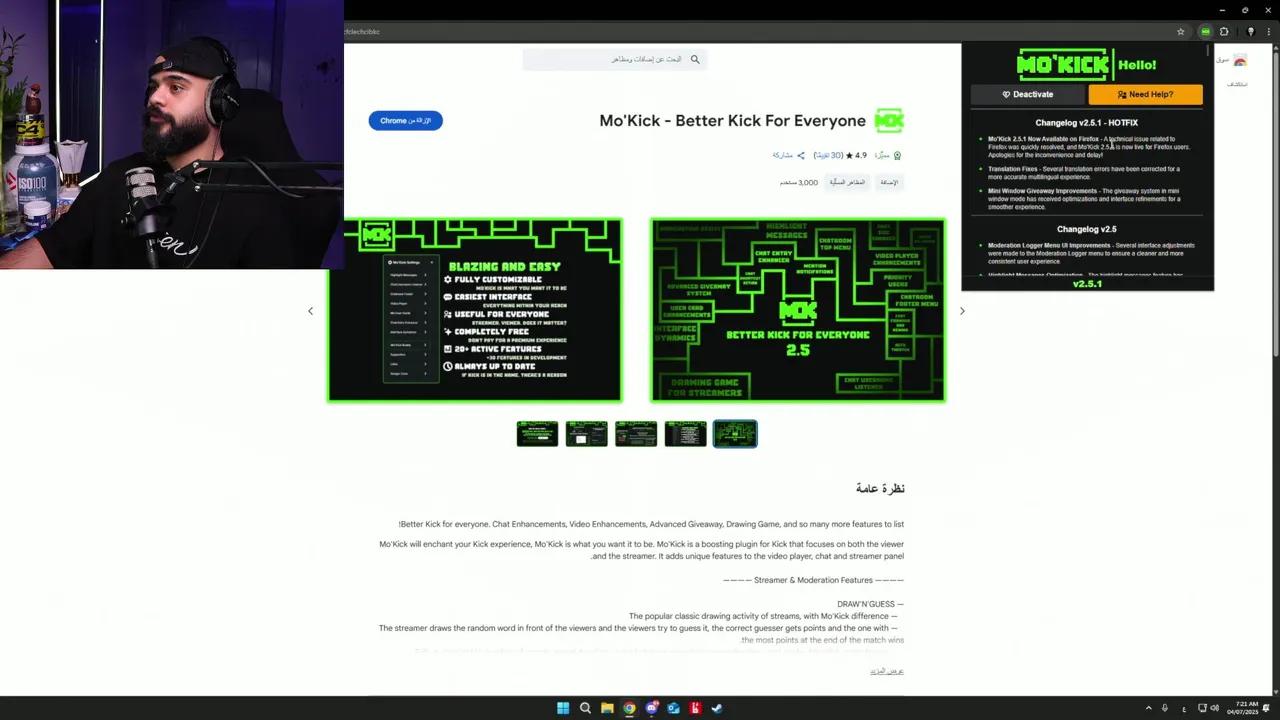This screenshot has height=720, width=1280.
Task: Open the 30 ratings link
Action: click(x=828, y=156)
